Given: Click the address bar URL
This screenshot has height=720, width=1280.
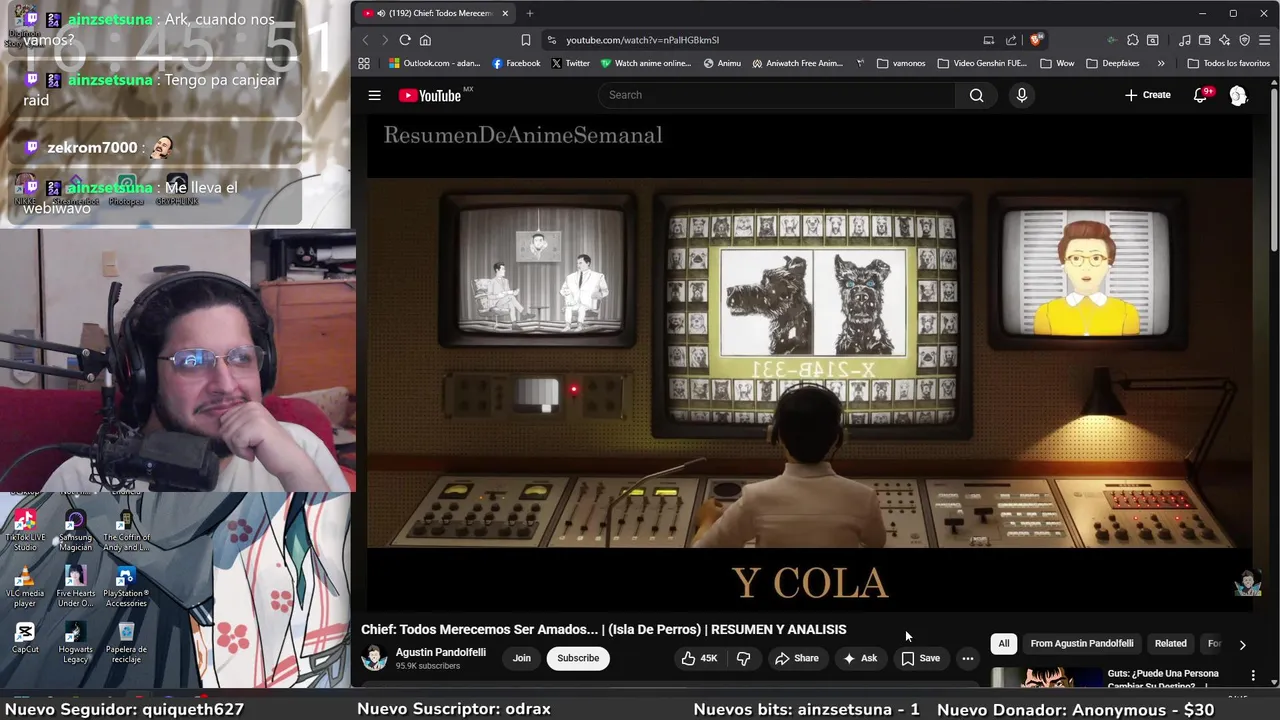Looking at the screenshot, I should point(642,40).
